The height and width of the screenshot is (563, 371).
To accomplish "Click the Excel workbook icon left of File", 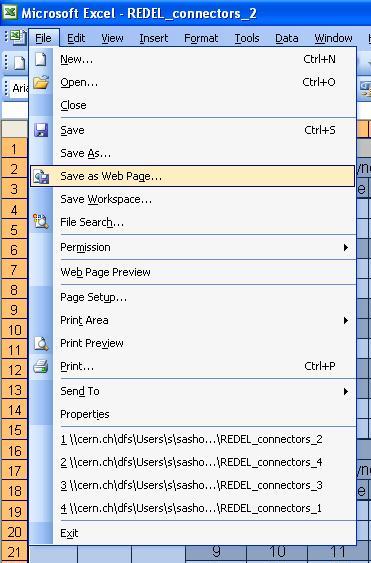I will (x=17, y=37).
